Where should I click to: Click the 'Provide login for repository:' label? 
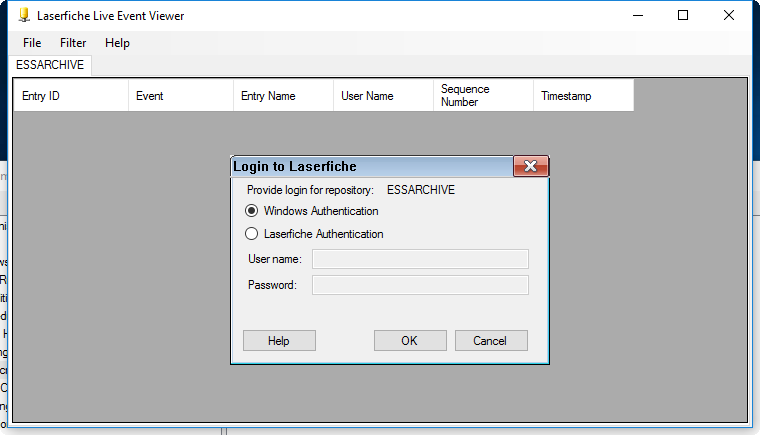click(x=310, y=190)
